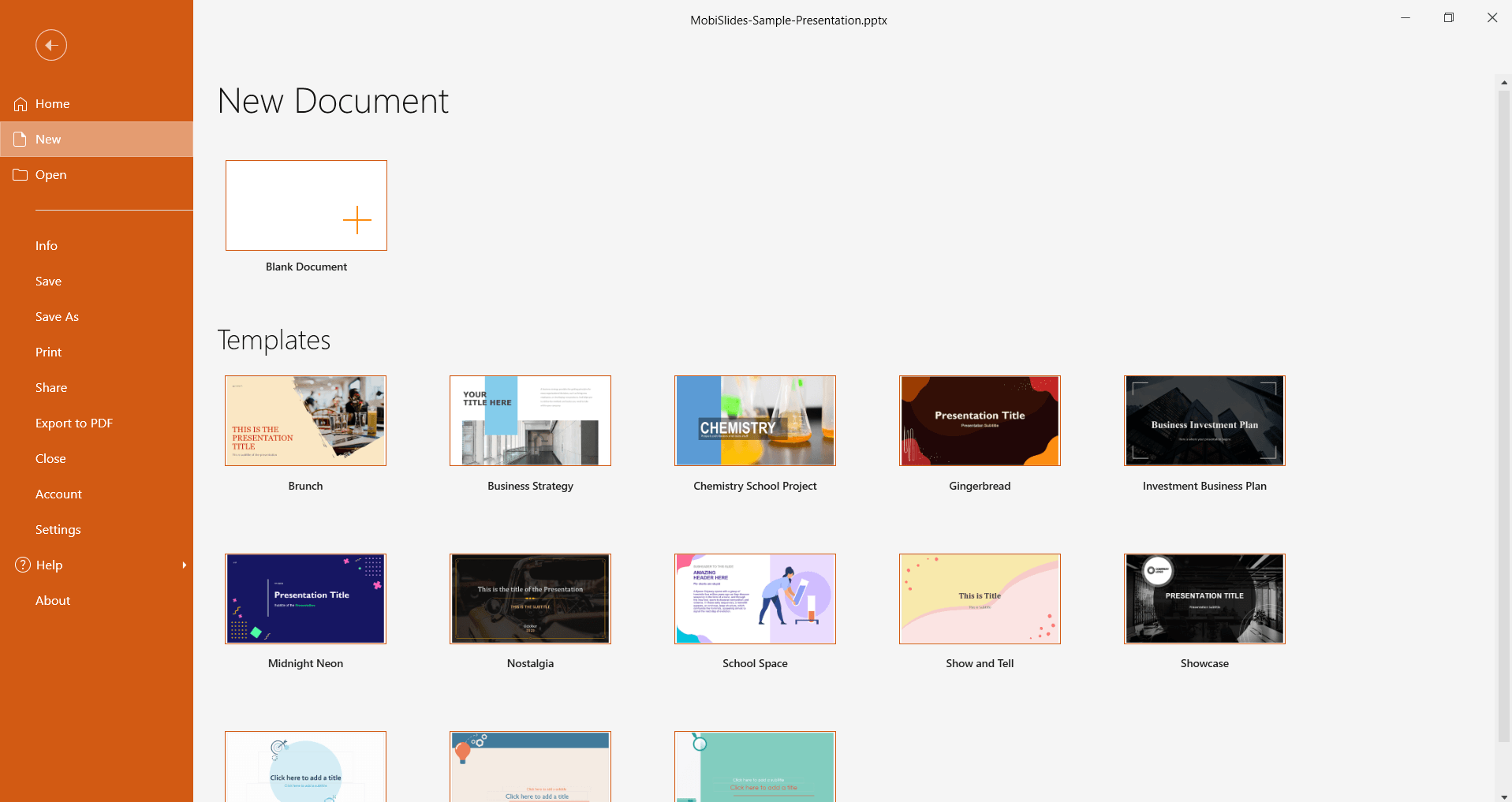Select the Nostalgia template thumbnail

pos(531,599)
